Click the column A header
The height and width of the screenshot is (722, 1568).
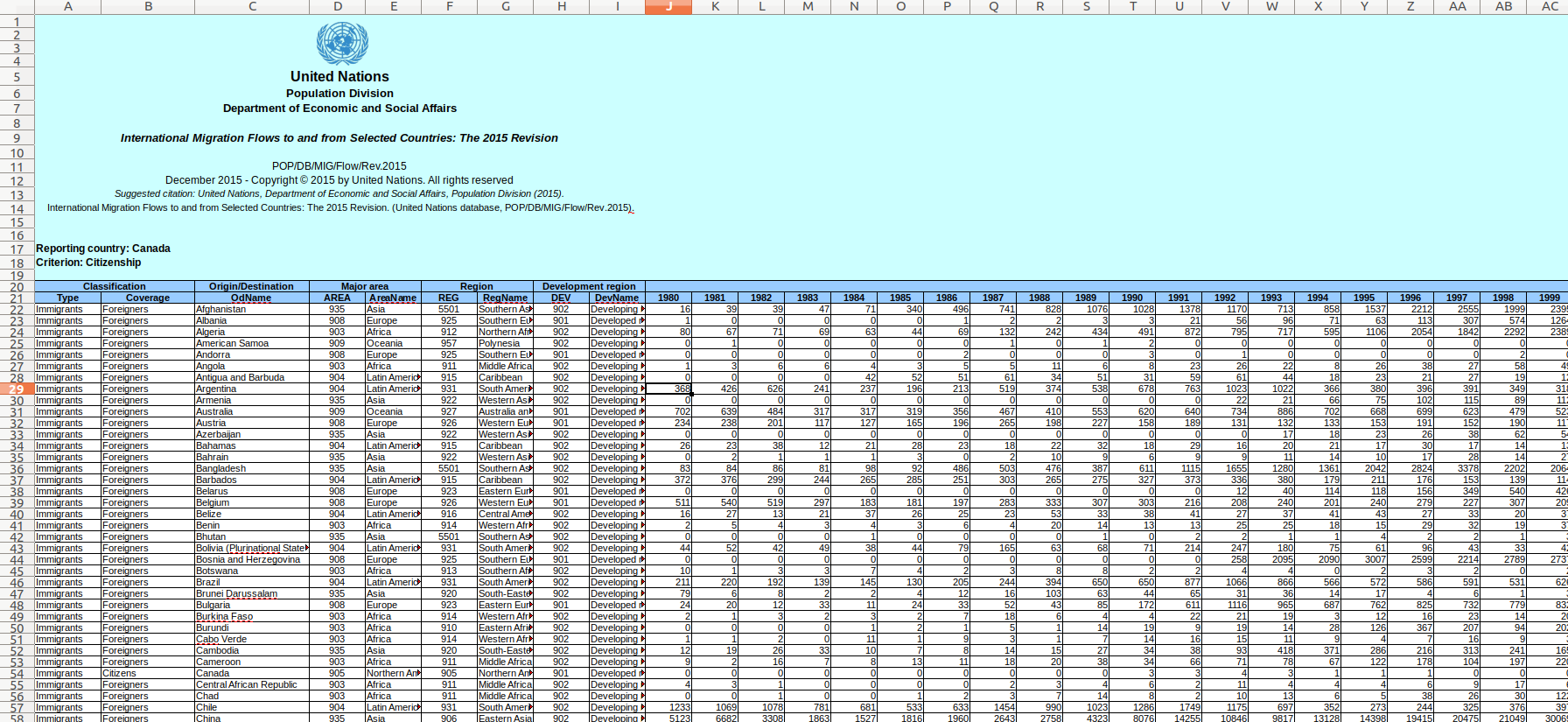click(x=67, y=6)
